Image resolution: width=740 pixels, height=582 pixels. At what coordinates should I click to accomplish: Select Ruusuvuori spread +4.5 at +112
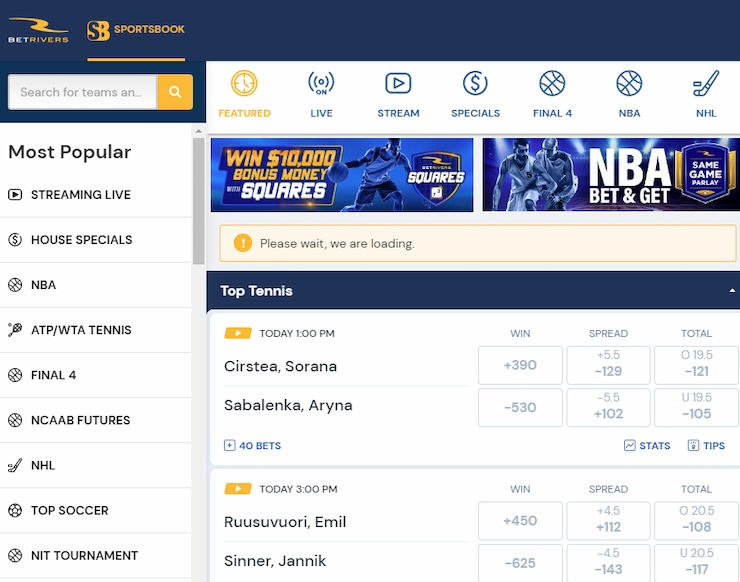coord(608,521)
